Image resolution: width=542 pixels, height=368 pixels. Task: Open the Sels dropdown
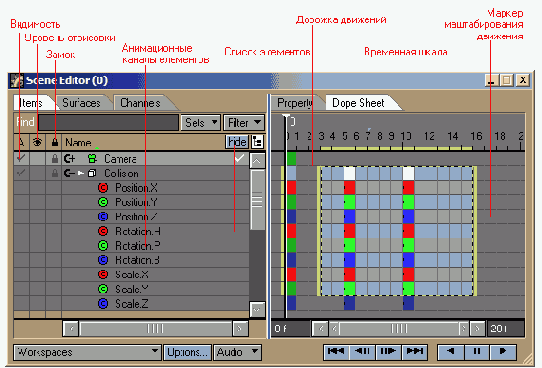[200, 122]
